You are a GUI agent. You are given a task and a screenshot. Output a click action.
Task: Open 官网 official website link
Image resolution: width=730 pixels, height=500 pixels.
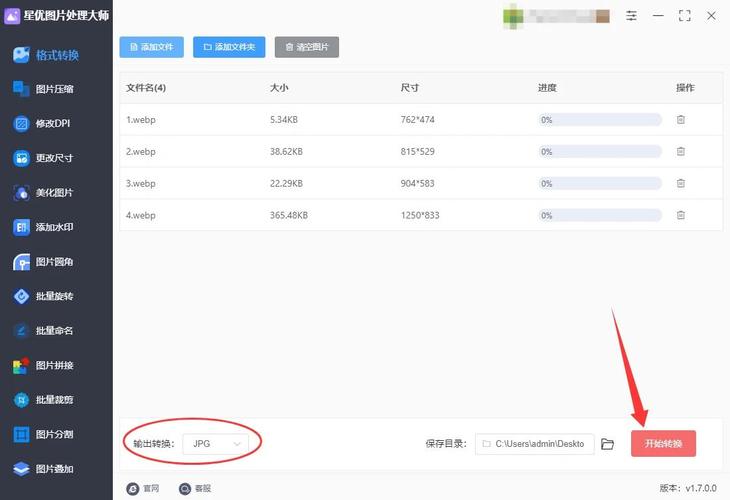143,488
